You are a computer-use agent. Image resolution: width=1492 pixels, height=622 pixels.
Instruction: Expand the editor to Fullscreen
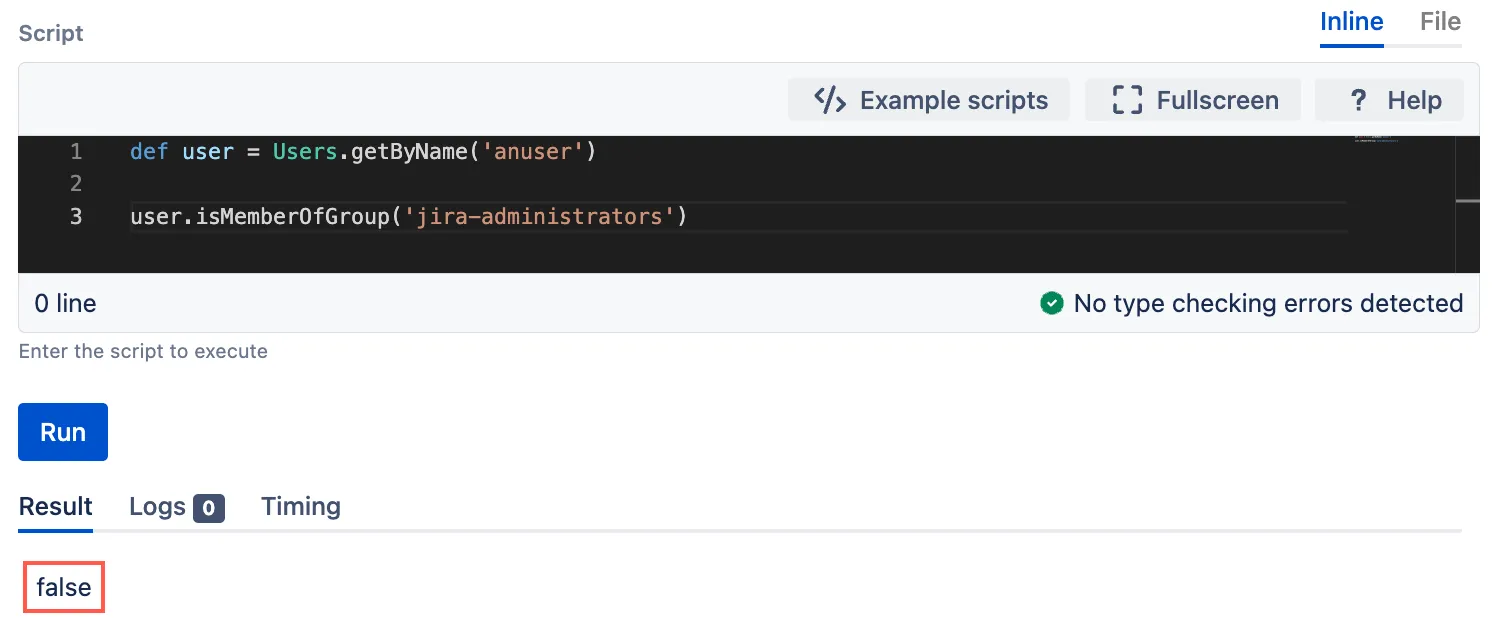(x=1193, y=100)
